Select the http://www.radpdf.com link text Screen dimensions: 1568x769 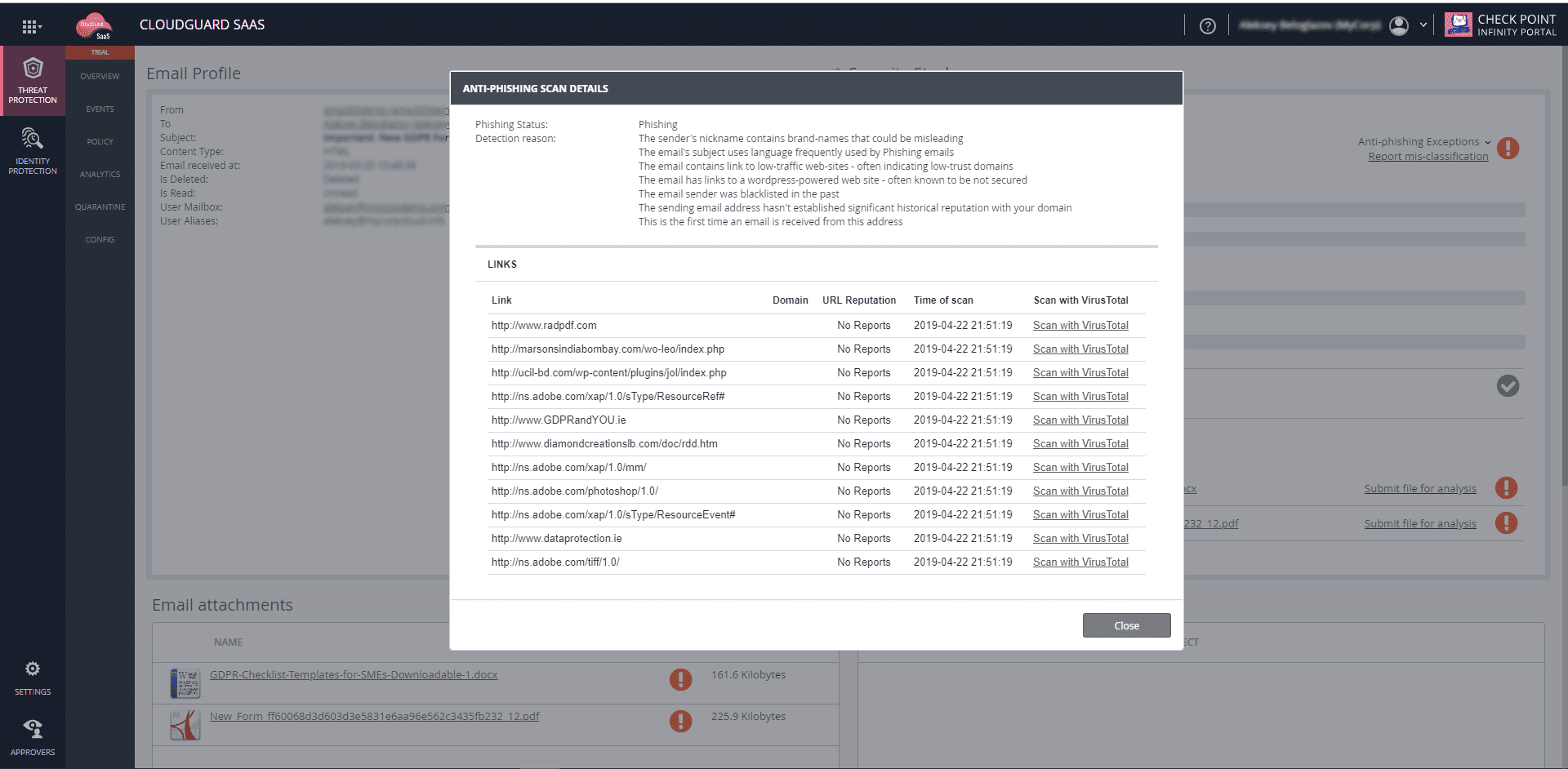tap(544, 326)
